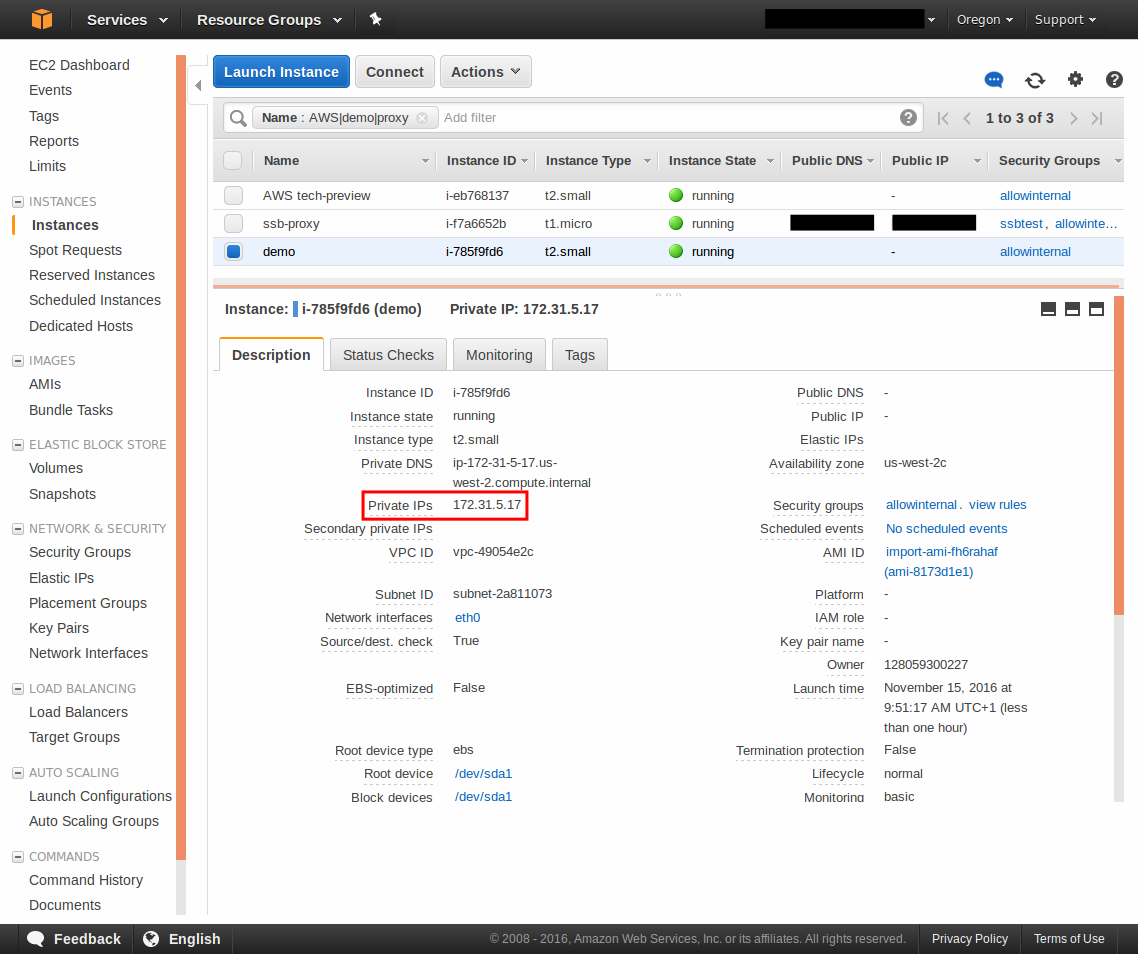The image size is (1138, 954).
Task: Maximize the details pane using layout icon
Action: click(1096, 309)
